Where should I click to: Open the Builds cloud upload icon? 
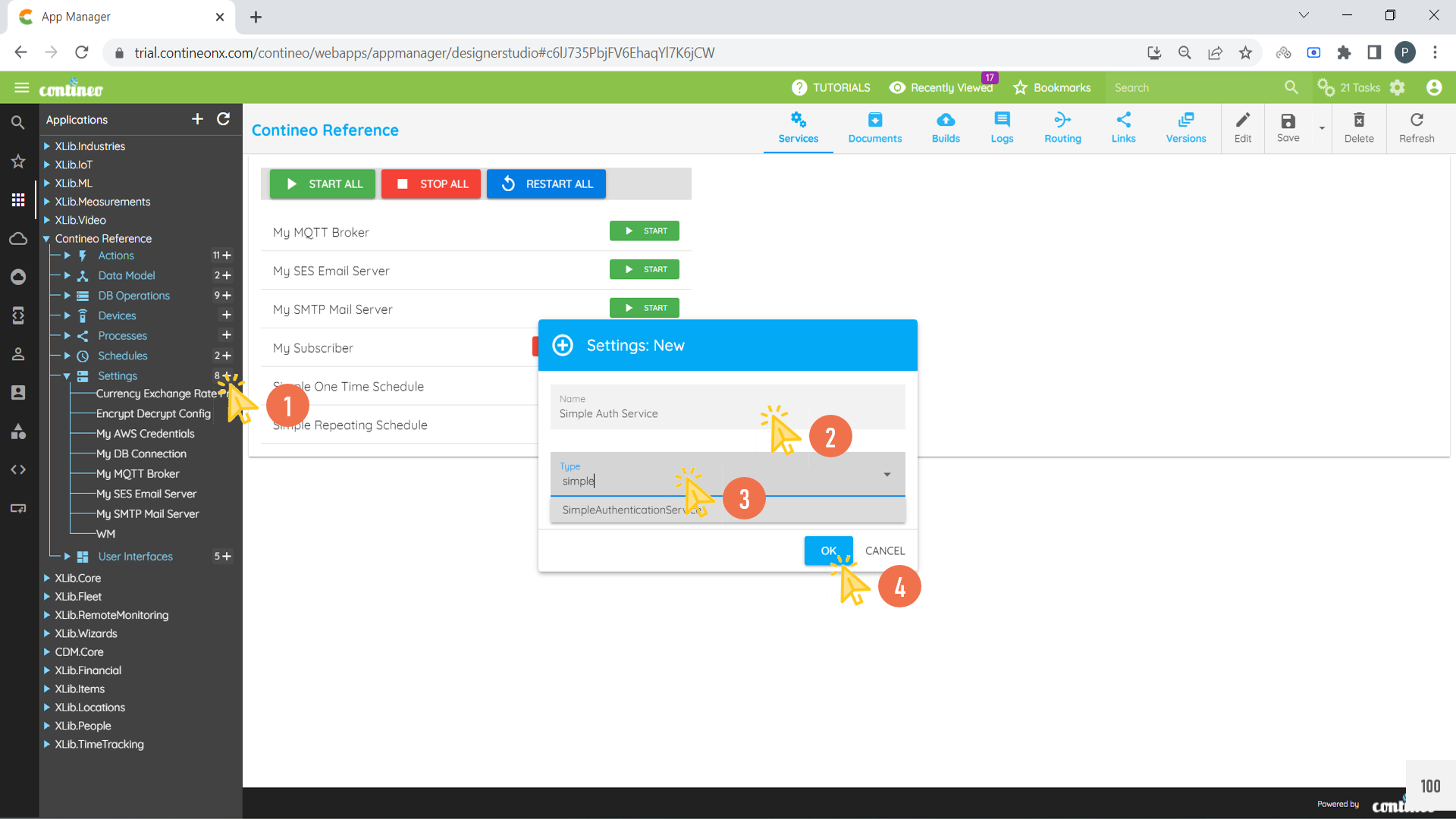click(946, 121)
